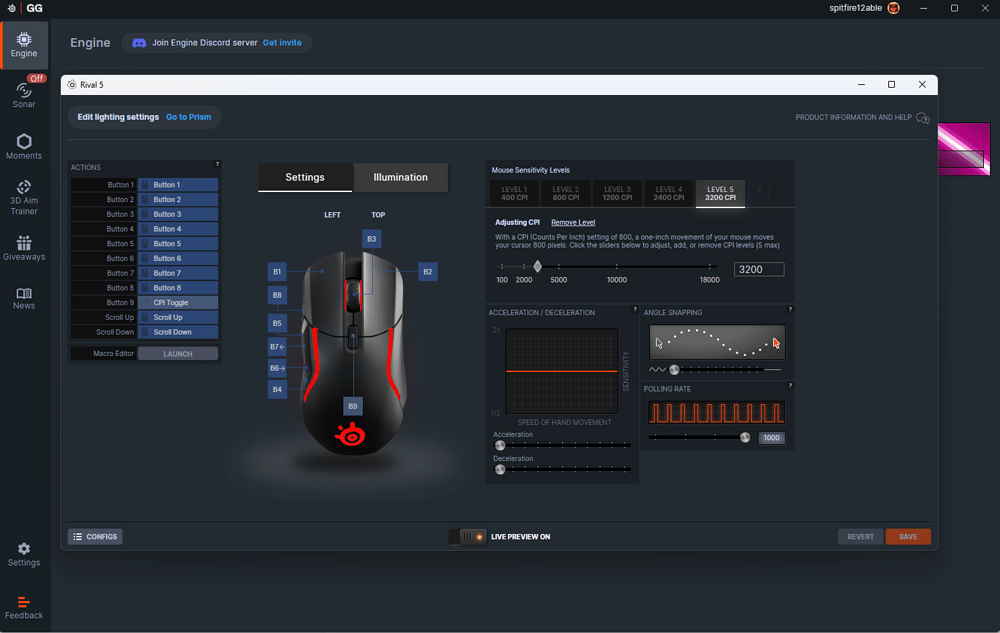Screen dimensions: 1000x633
Task: Select mouse button B9 on the diagram
Action: click(353, 406)
